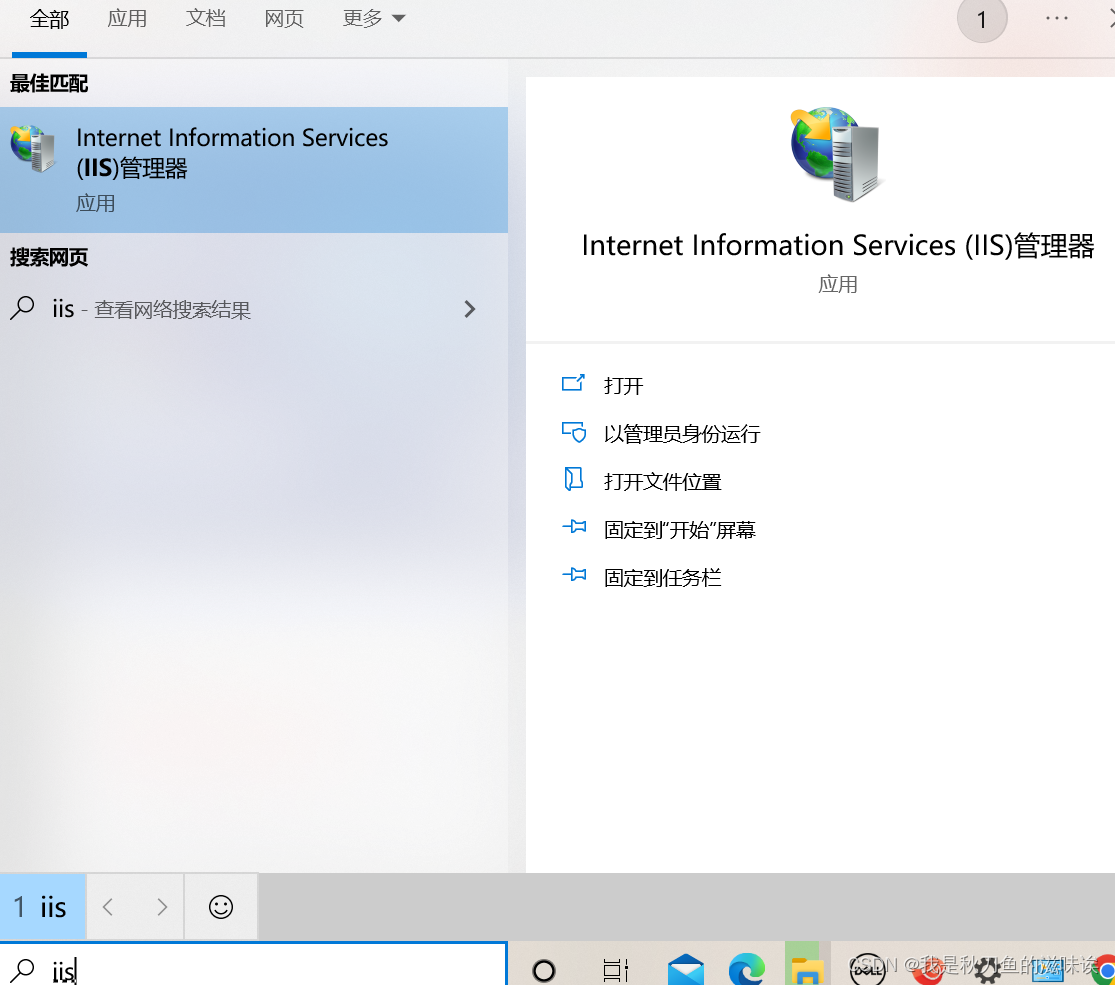Viewport: 1115px width, 985px height.
Task: Expand the 更多 dropdown filter
Action: click(x=374, y=18)
